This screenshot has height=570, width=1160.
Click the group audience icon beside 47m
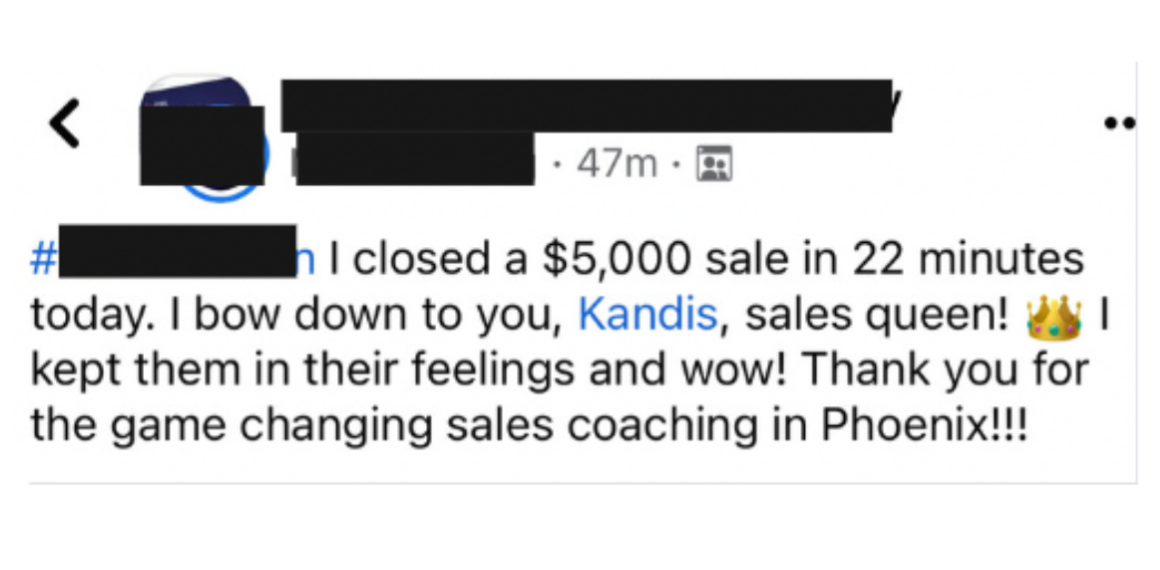(715, 164)
